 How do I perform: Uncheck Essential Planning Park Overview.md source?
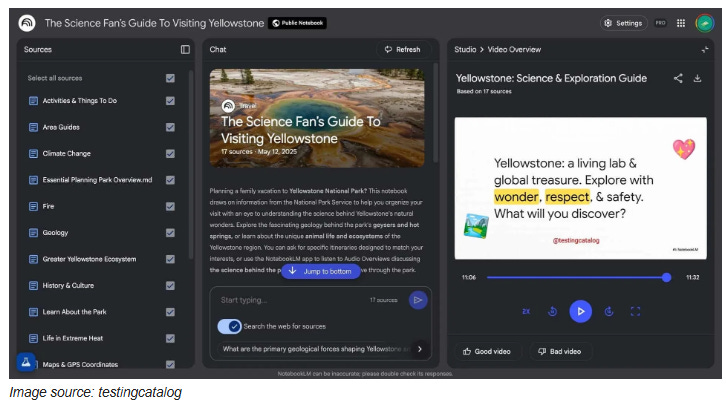[170, 180]
